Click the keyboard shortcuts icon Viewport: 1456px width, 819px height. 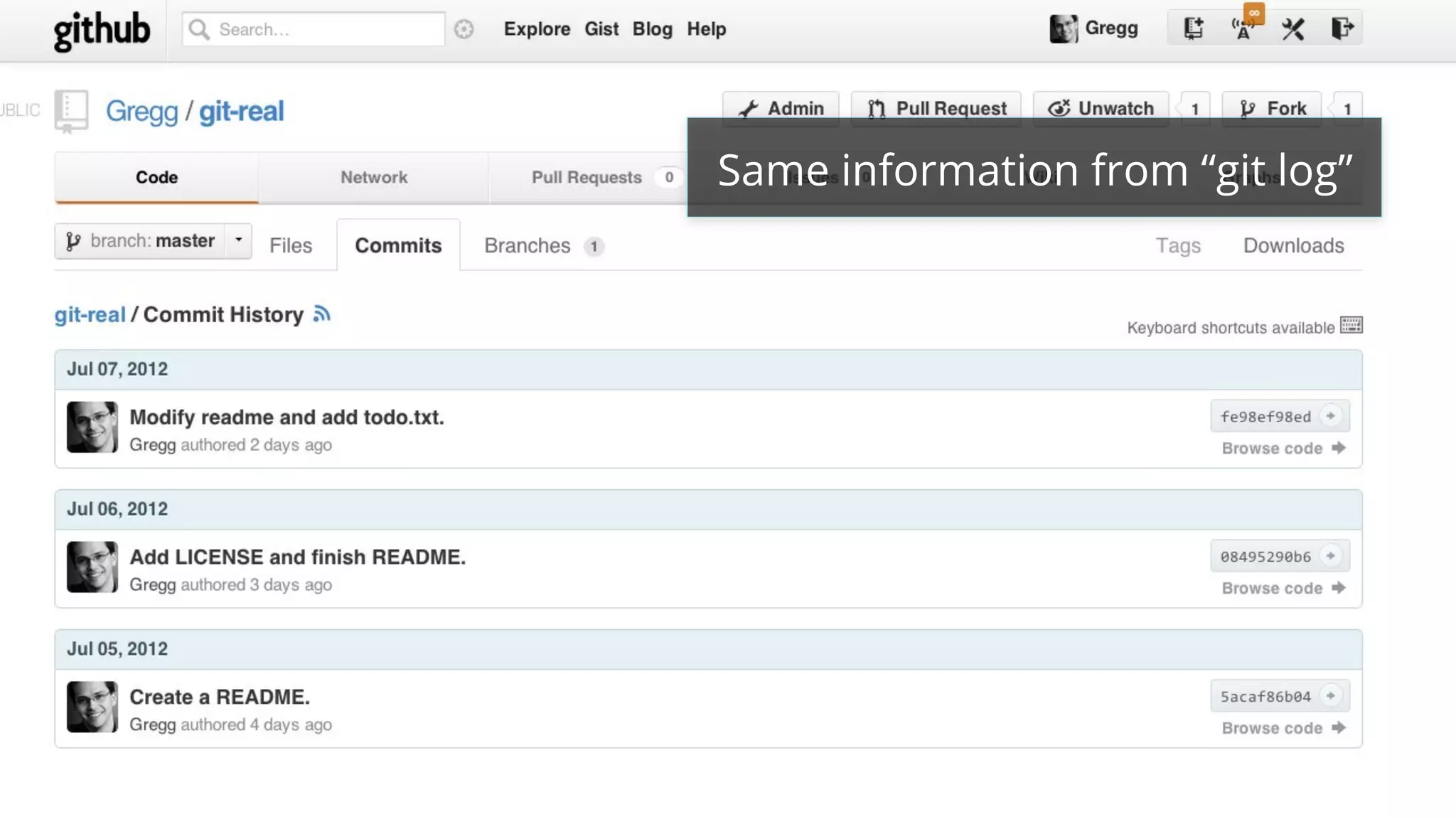(x=1351, y=326)
